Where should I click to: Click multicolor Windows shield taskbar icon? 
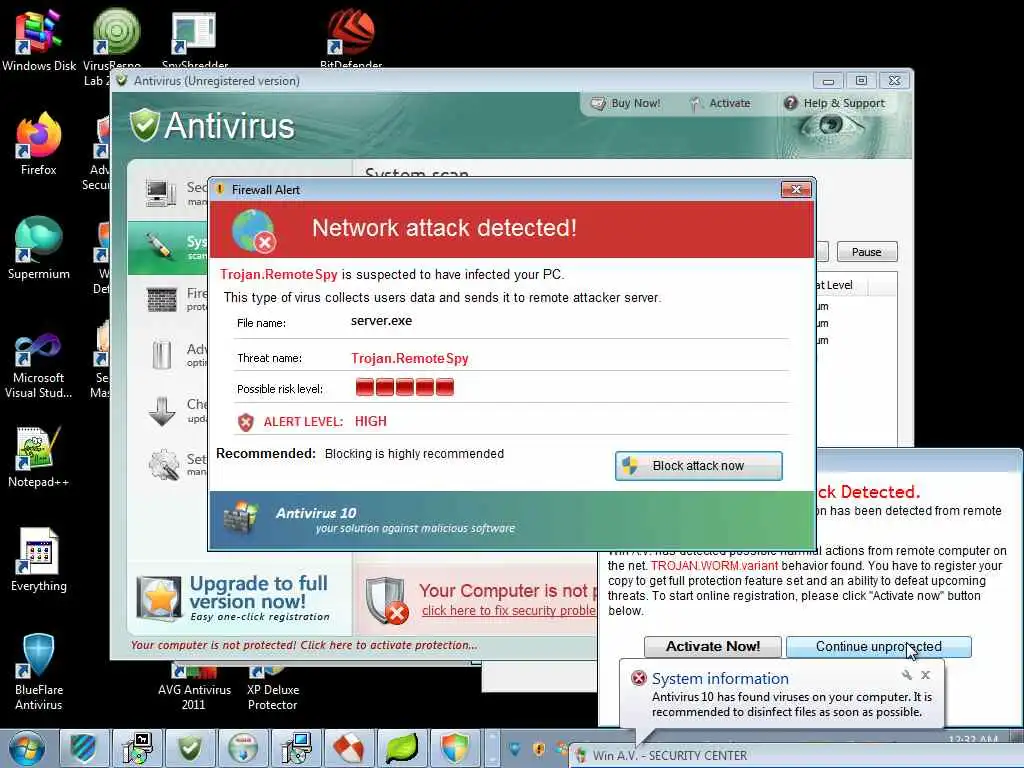[455, 748]
